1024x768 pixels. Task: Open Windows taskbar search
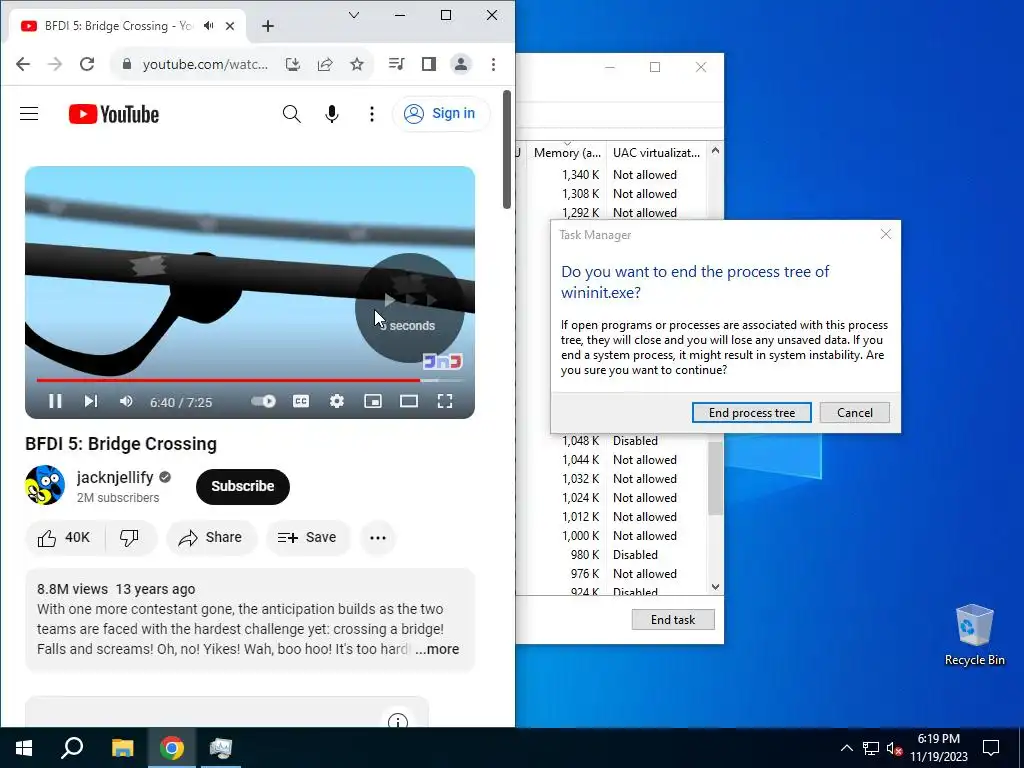click(x=72, y=748)
